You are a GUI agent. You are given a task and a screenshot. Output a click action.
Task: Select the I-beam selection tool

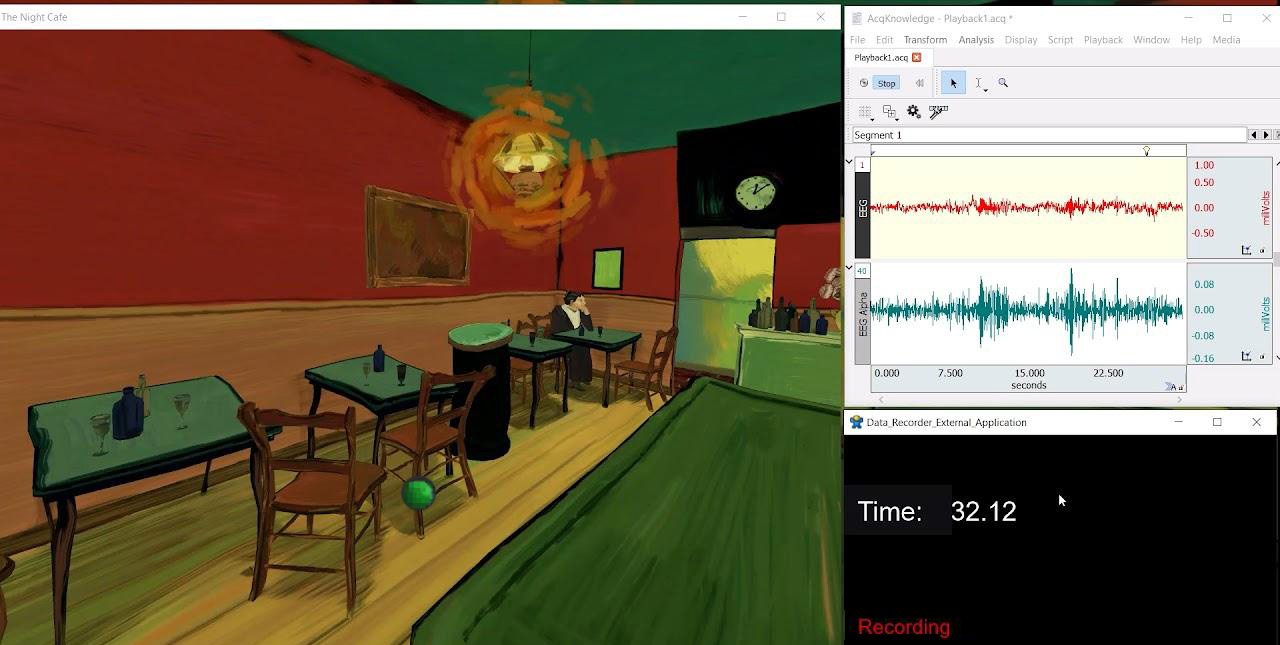[x=979, y=84]
